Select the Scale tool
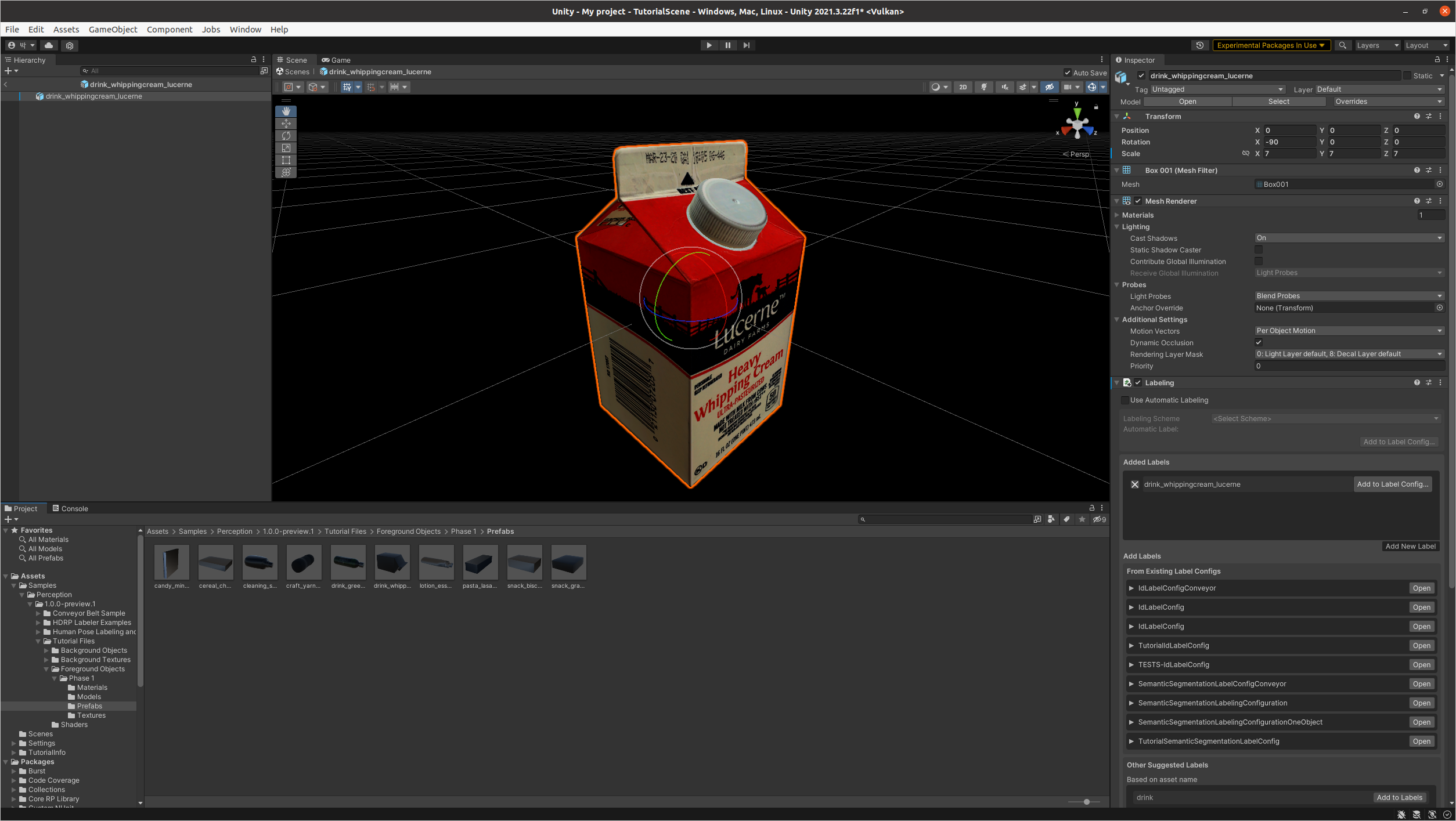 tap(286, 148)
